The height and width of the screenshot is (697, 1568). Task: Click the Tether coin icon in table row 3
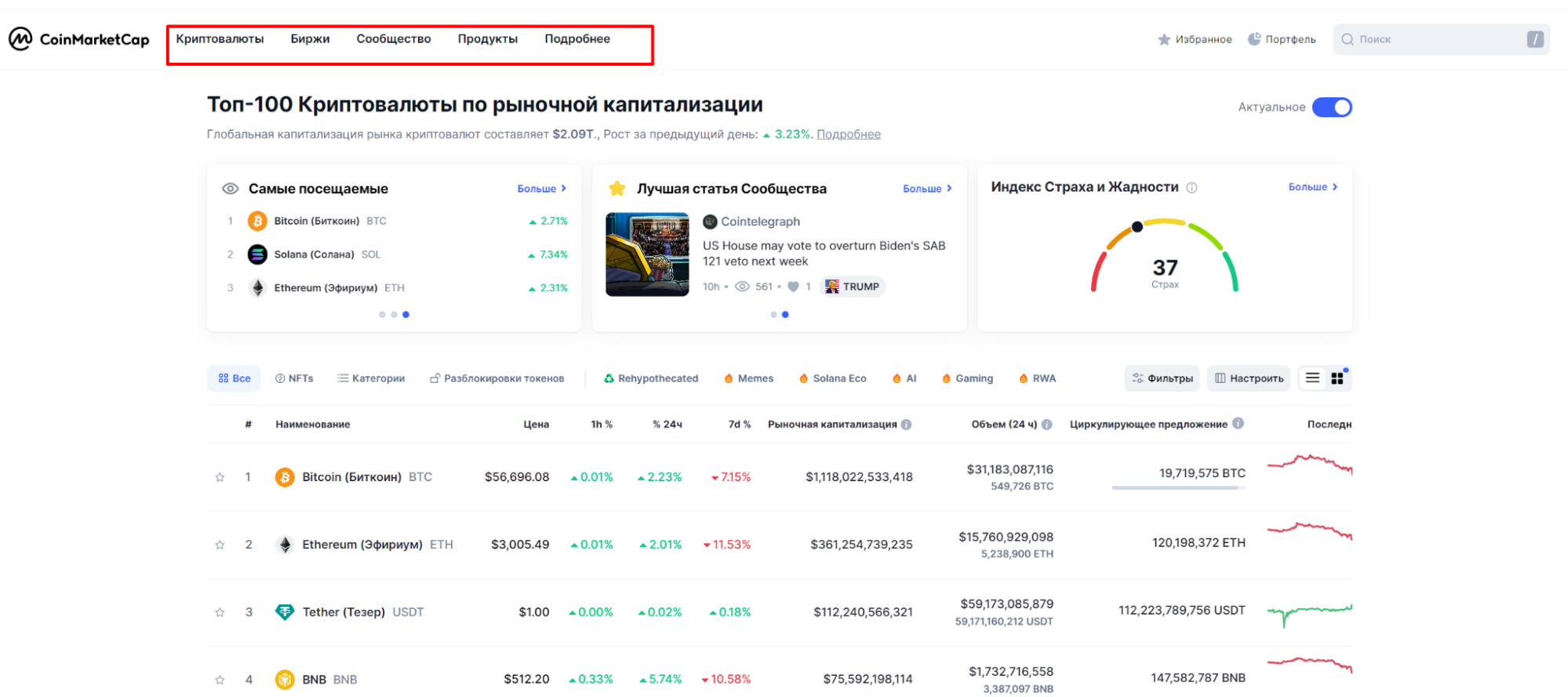pyautogui.click(x=285, y=612)
